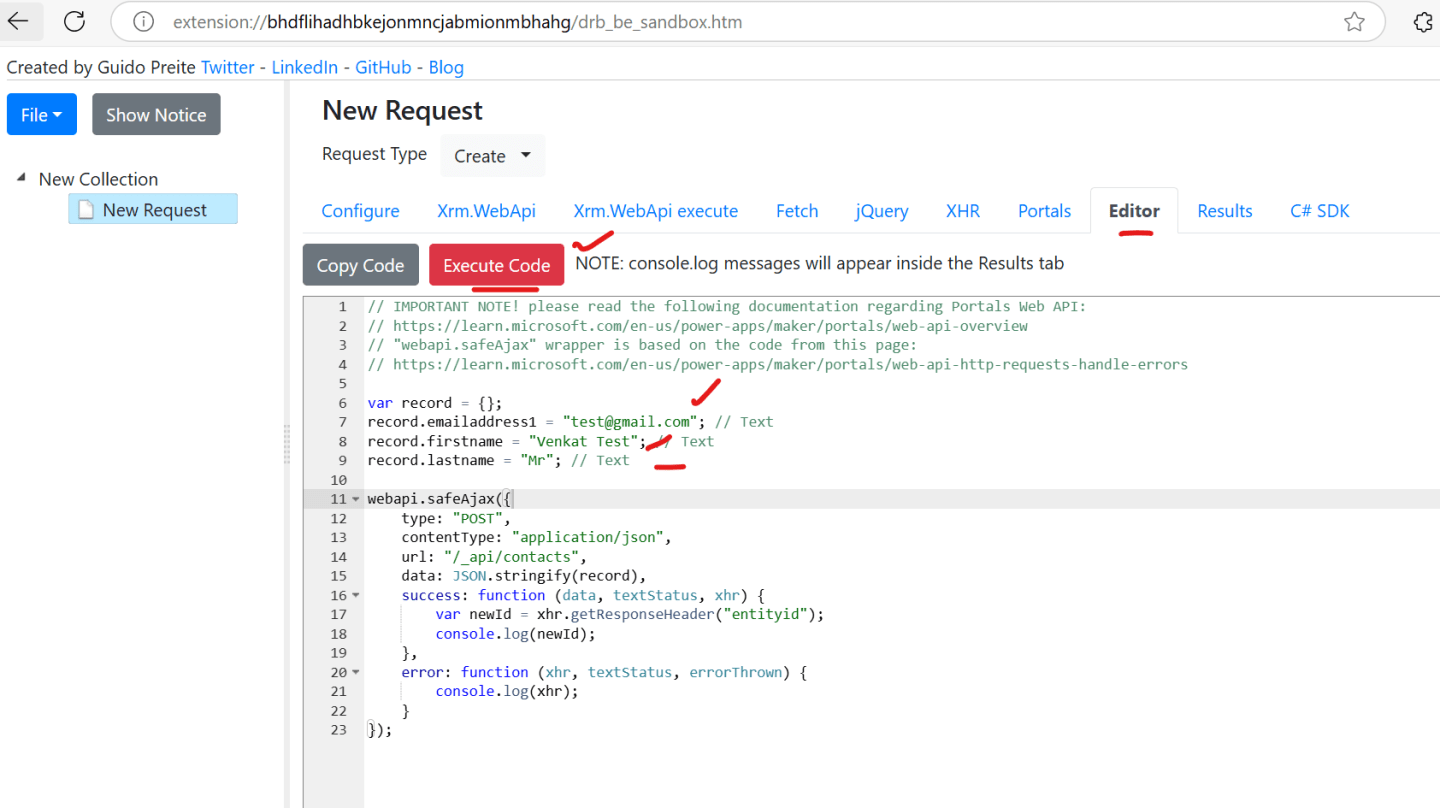This screenshot has width=1440, height=808.
Task: Open Guido Preite's GitHub link
Action: point(383,67)
